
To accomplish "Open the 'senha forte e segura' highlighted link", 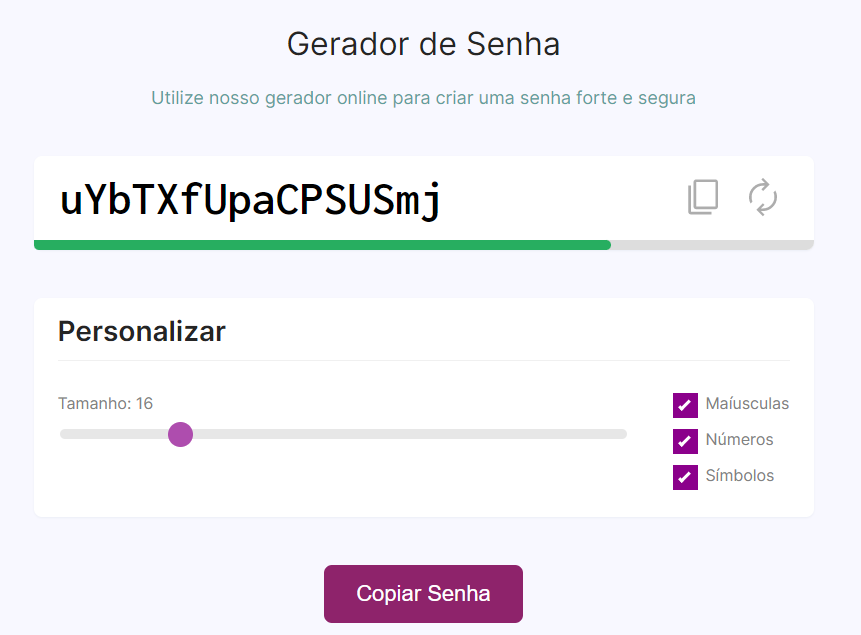I will click(608, 98).
